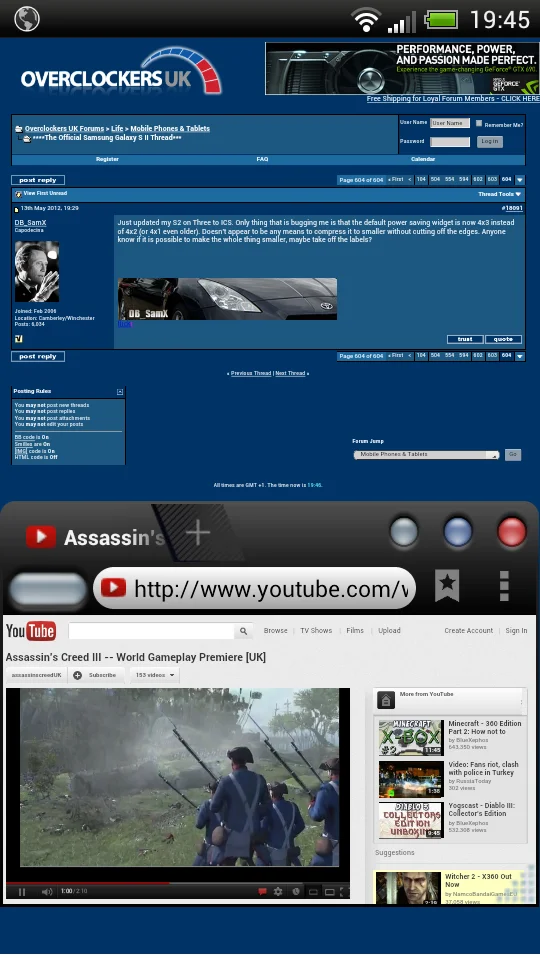Viewport: 540px width, 960px height.
Task: Click the grey round window button
Action: point(404,531)
